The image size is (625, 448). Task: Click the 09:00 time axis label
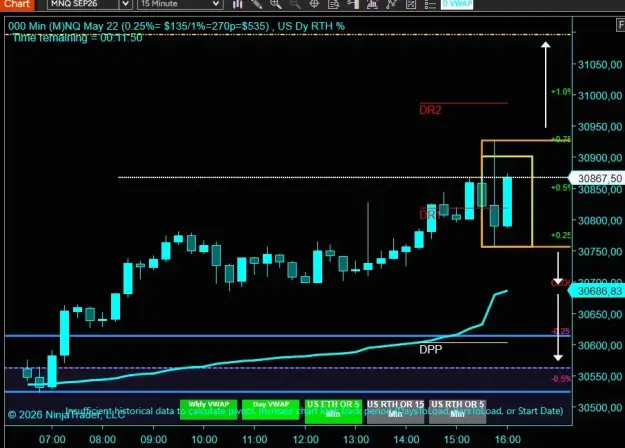click(x=153, y=440)
